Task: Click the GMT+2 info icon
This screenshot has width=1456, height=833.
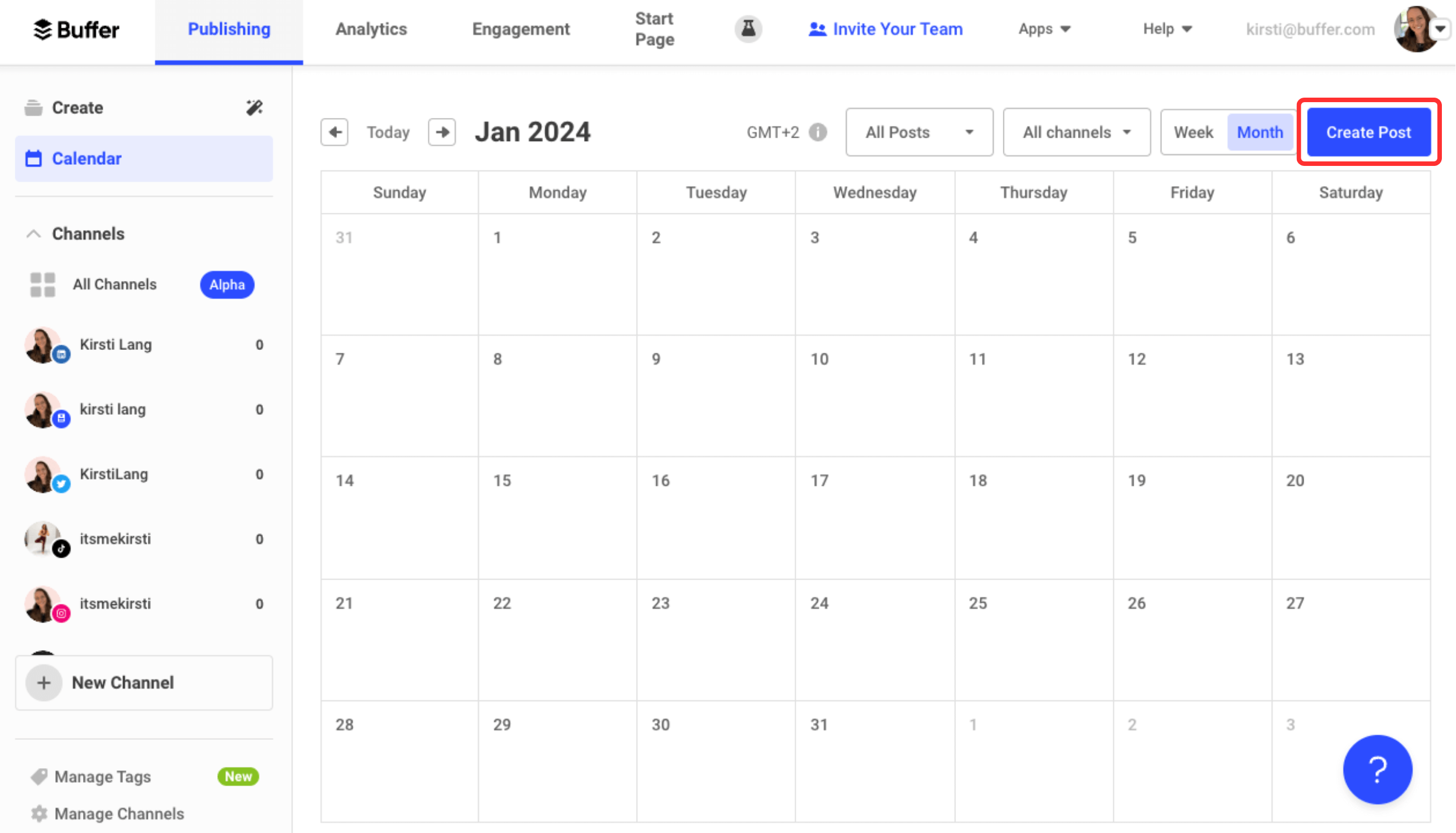Action: click(820, 132)
